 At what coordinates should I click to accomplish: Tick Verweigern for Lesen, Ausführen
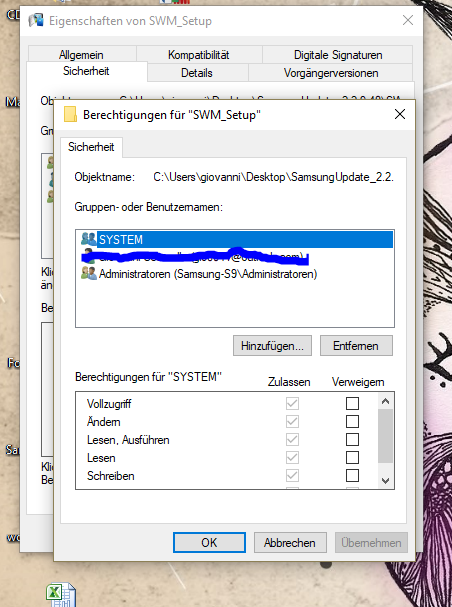click(352, 439)
